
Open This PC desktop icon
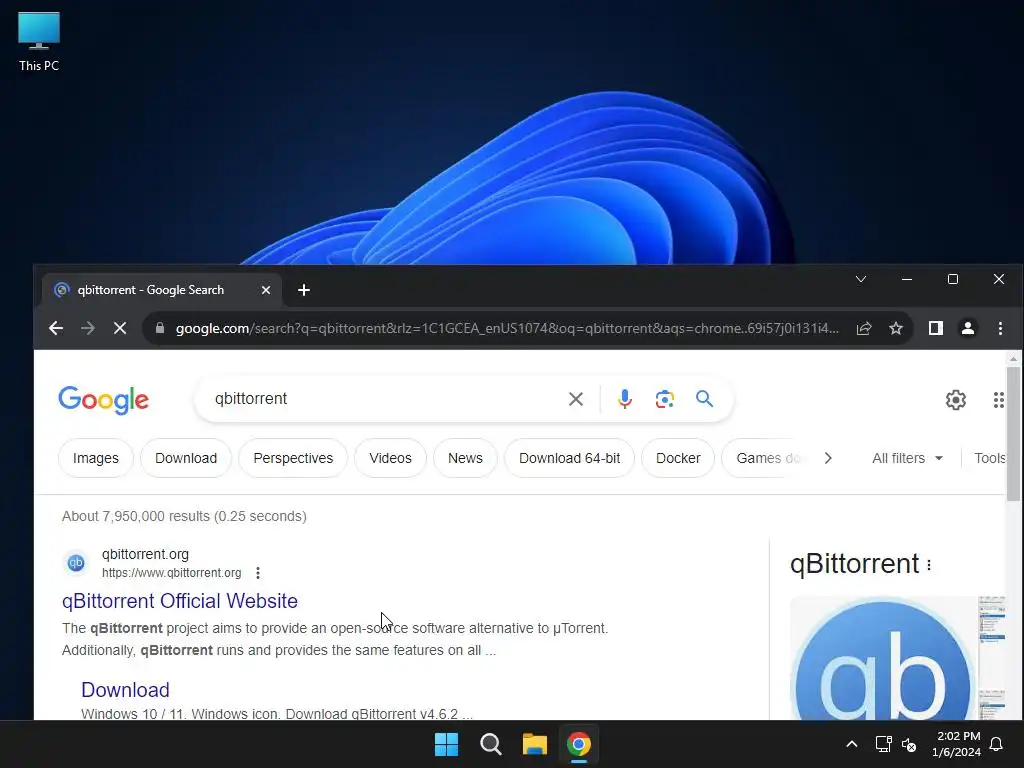point(39,42)
